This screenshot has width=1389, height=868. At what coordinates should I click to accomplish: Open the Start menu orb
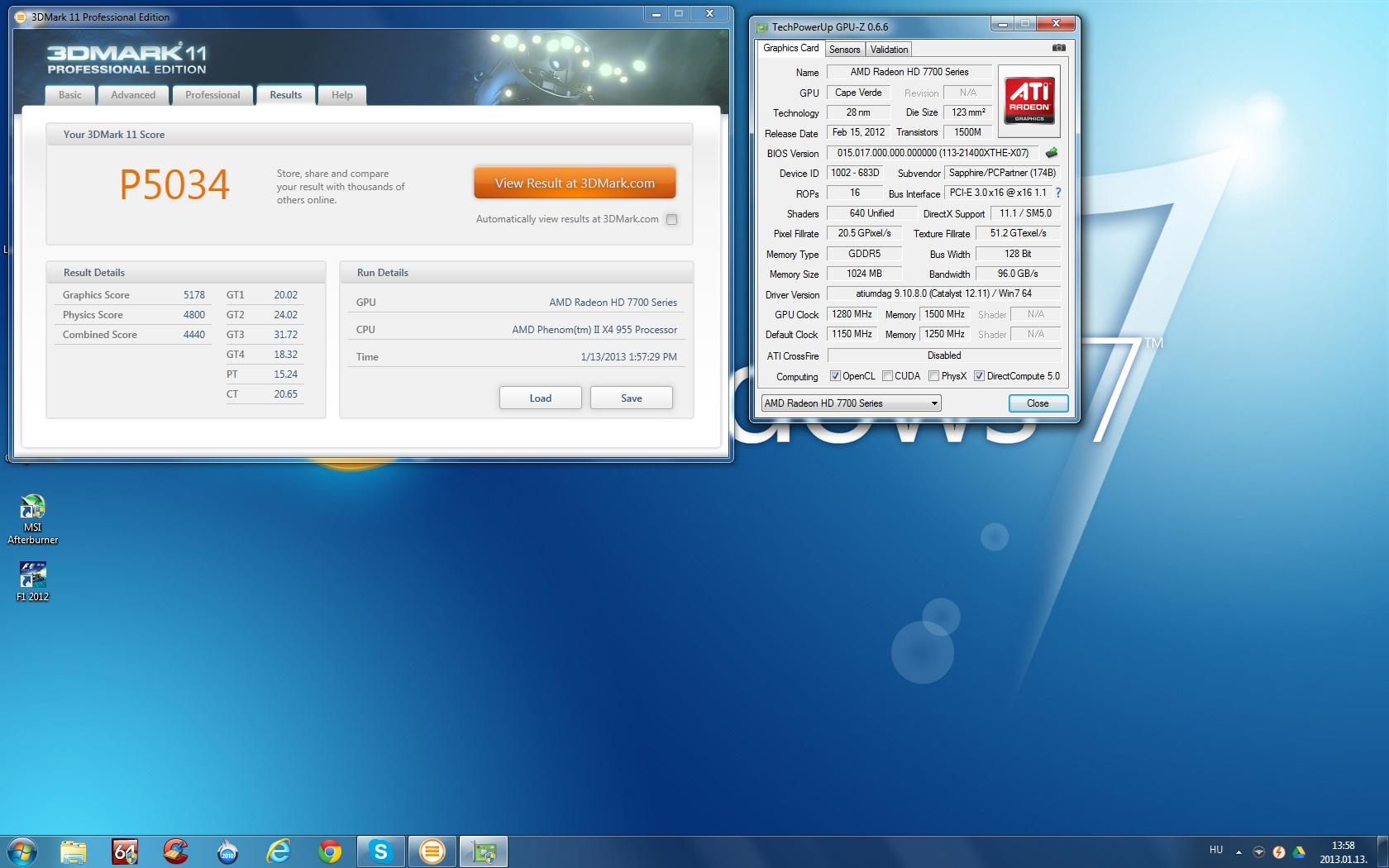tap(21, 851)
